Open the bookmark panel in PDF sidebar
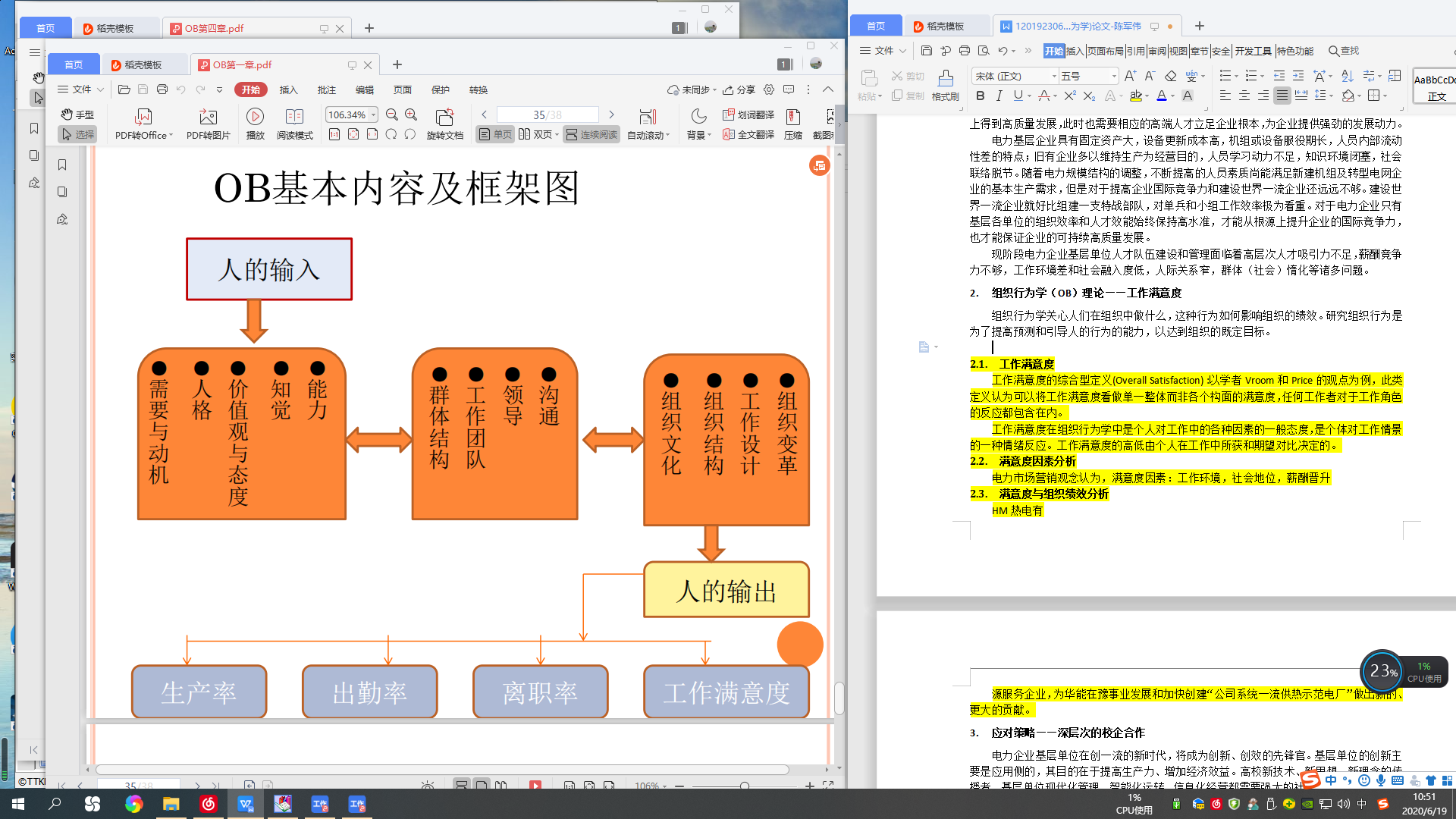 62,165
